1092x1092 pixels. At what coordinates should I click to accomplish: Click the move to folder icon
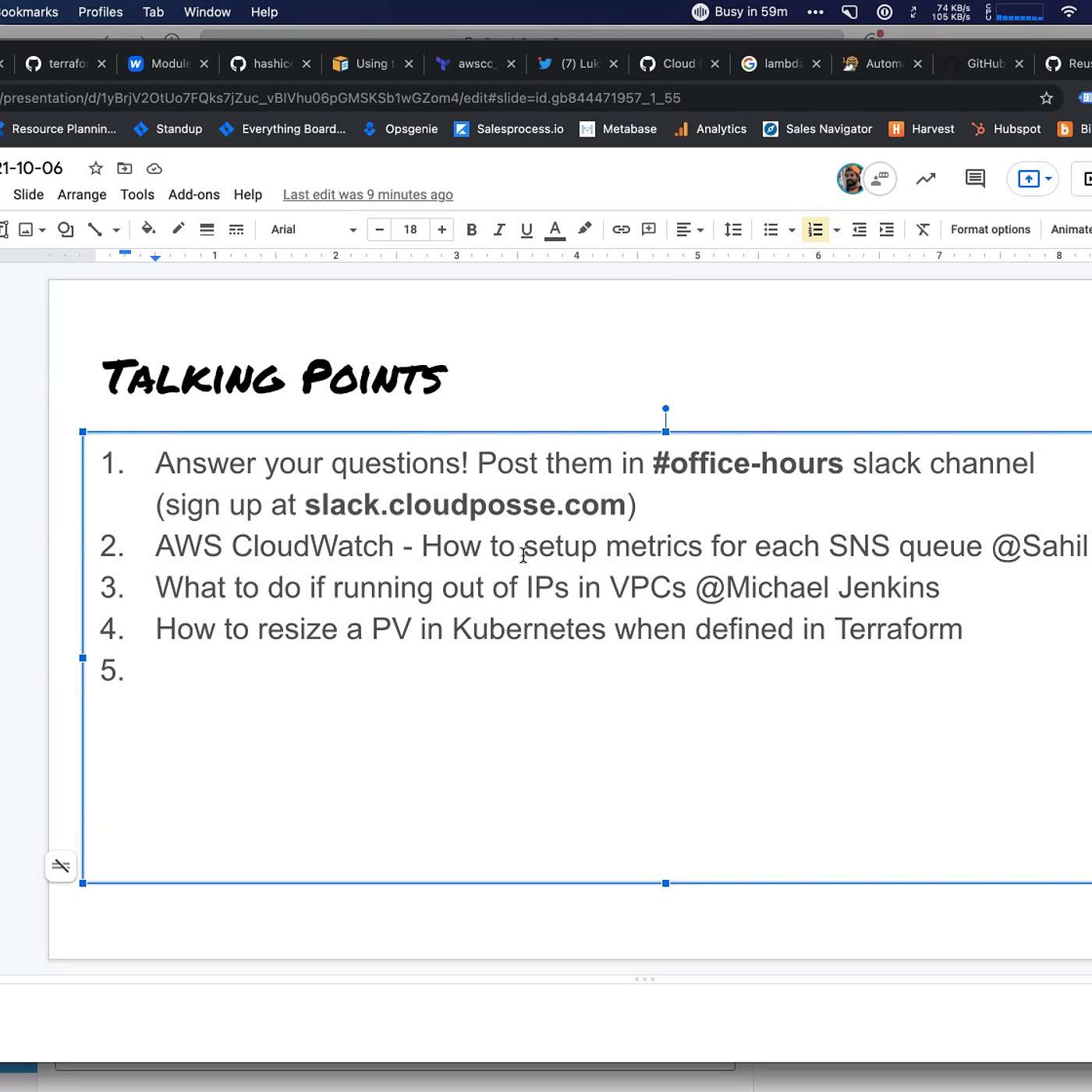tap(125, 168)
